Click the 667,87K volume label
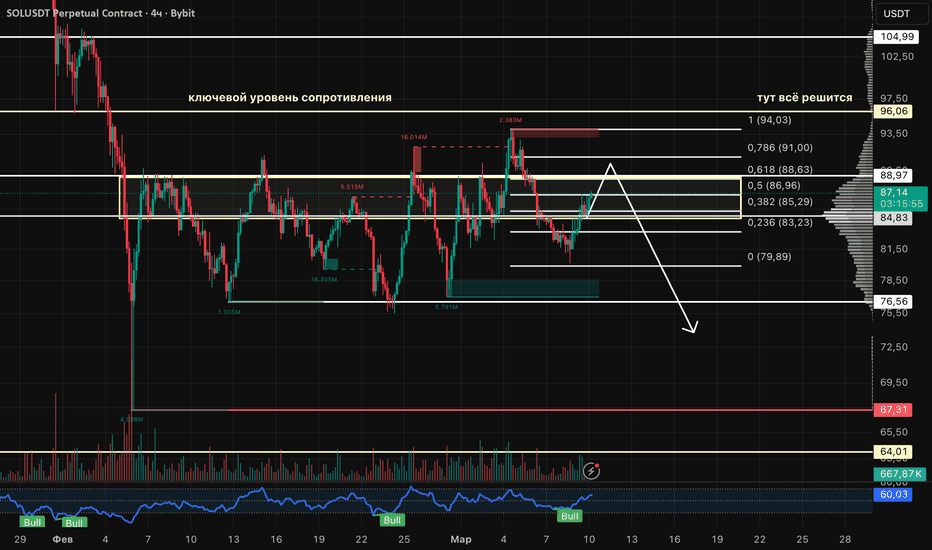 coord(900,474)
